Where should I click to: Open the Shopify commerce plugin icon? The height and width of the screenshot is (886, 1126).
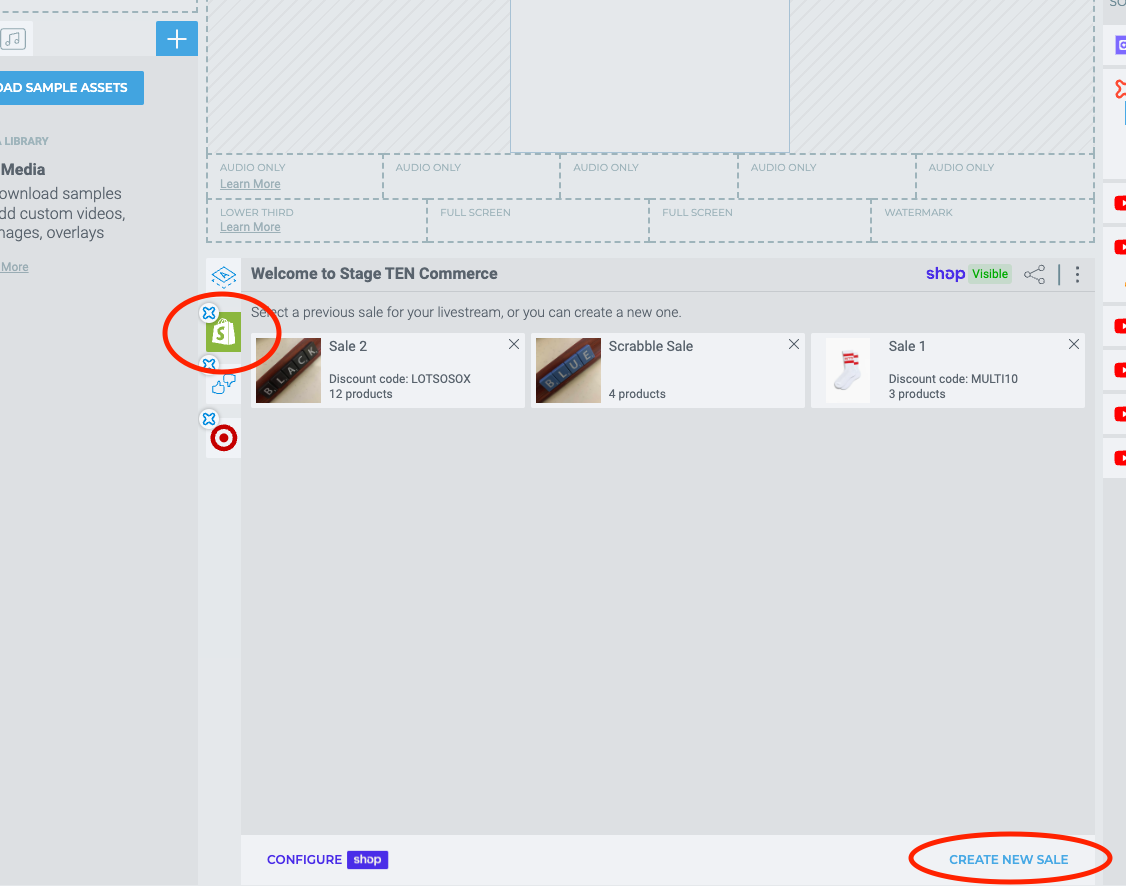223,332
